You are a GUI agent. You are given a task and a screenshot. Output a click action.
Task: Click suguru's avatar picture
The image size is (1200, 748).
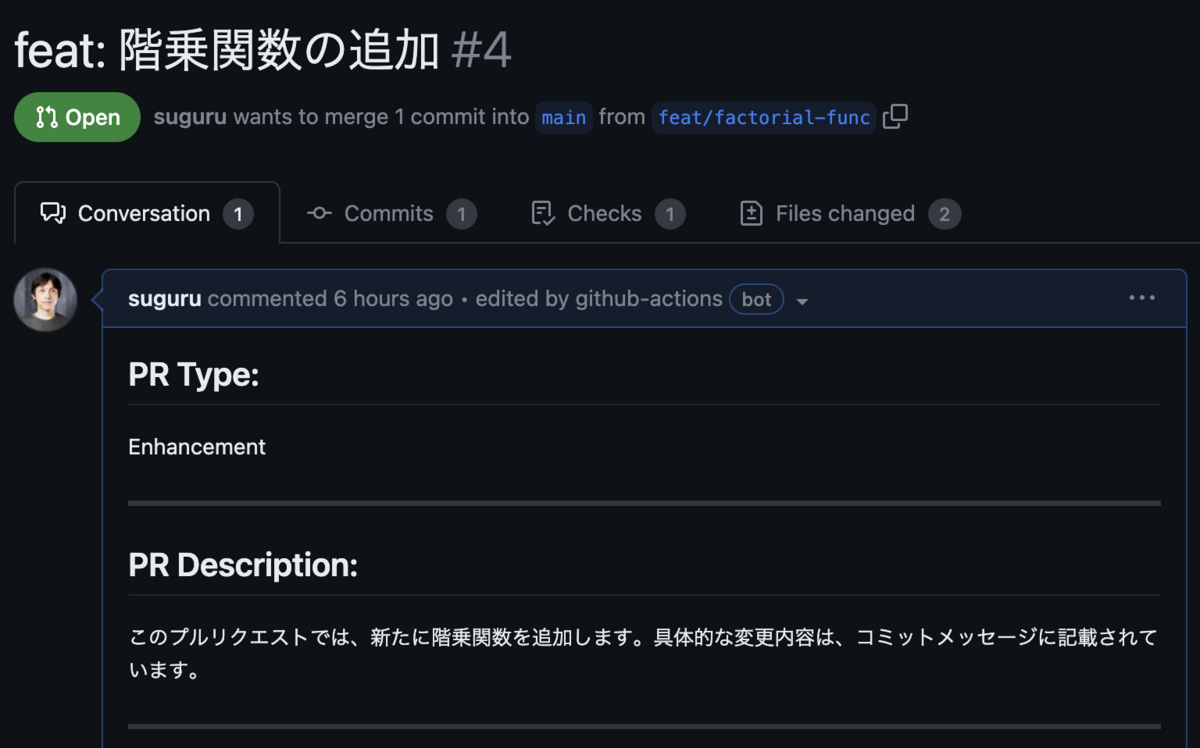click(45, 298)
